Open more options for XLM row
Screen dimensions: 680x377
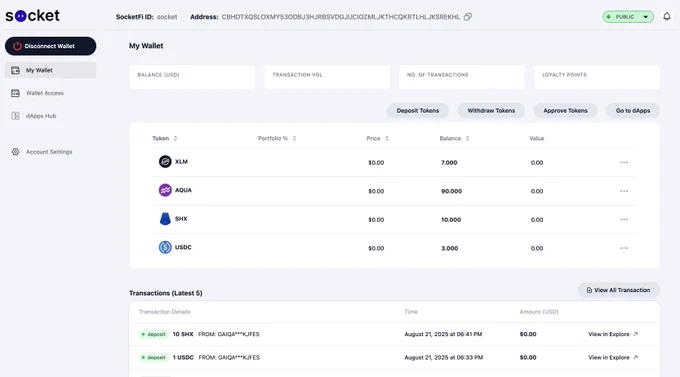tap(624, 162)
